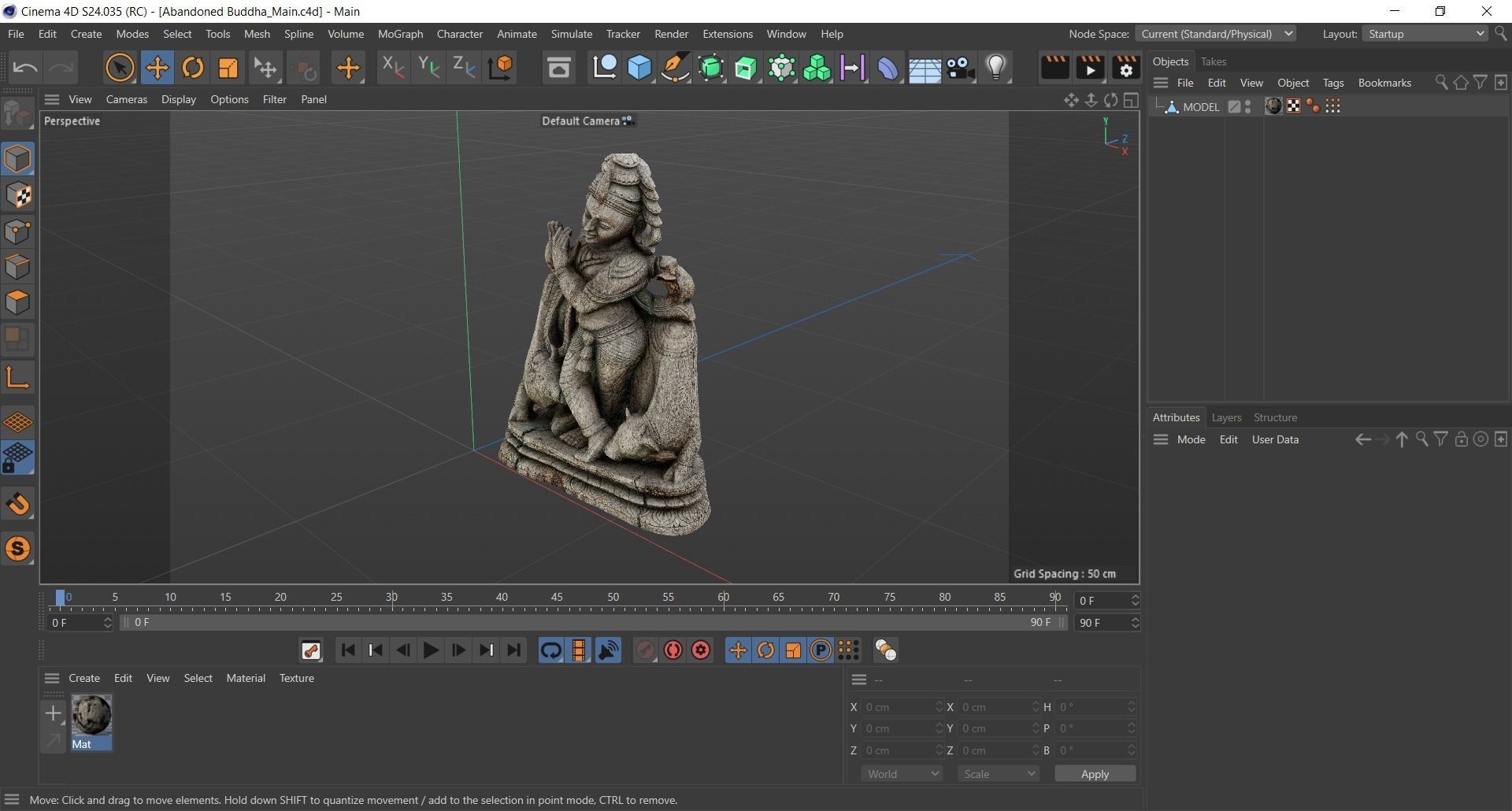
Task: Toggle parameter keyframe P button
Action: tap(821, 650)
